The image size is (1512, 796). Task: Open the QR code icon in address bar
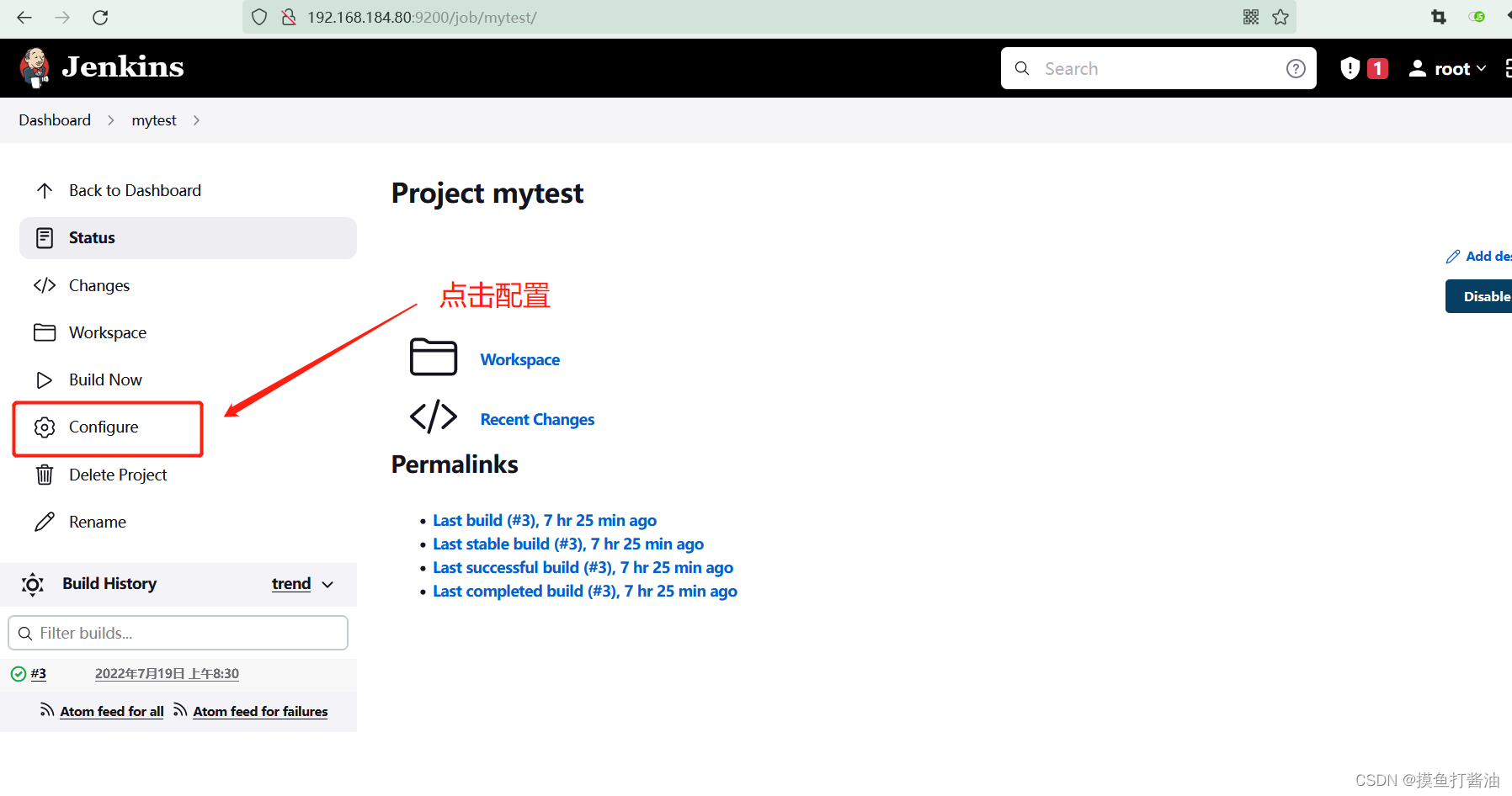coord(1251,17)
